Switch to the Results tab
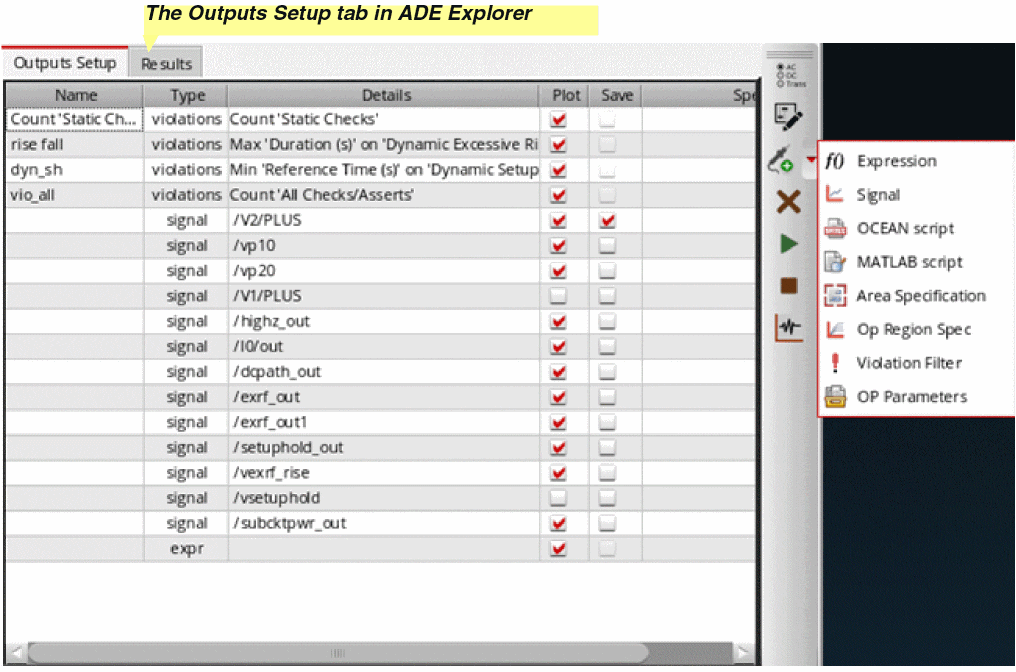The width and height of the screenshot is (1016, 672). point(166,64)
